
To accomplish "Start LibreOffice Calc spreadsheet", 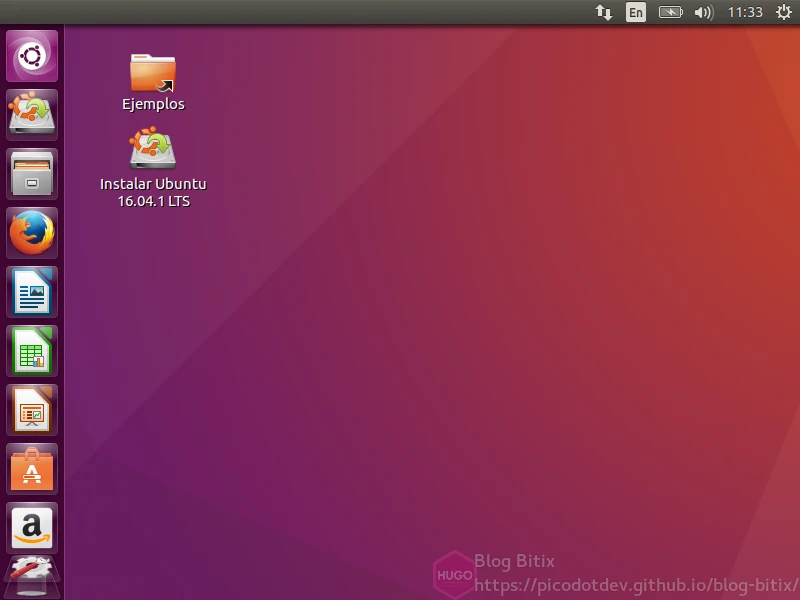I will click(x=32, y=351).
